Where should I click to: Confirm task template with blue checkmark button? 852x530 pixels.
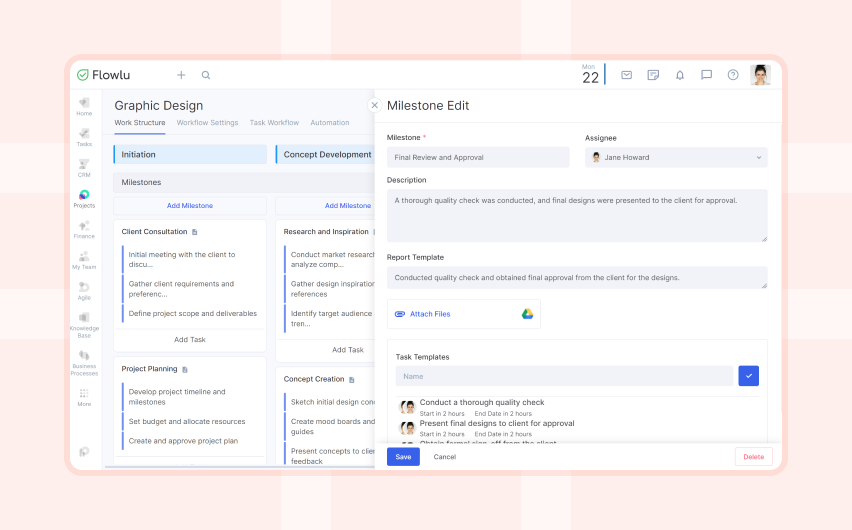(748, 376)
